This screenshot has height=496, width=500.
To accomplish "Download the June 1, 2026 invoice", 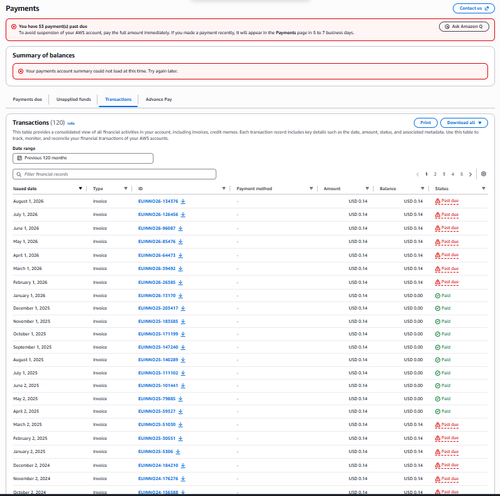I will pos(180,228).
